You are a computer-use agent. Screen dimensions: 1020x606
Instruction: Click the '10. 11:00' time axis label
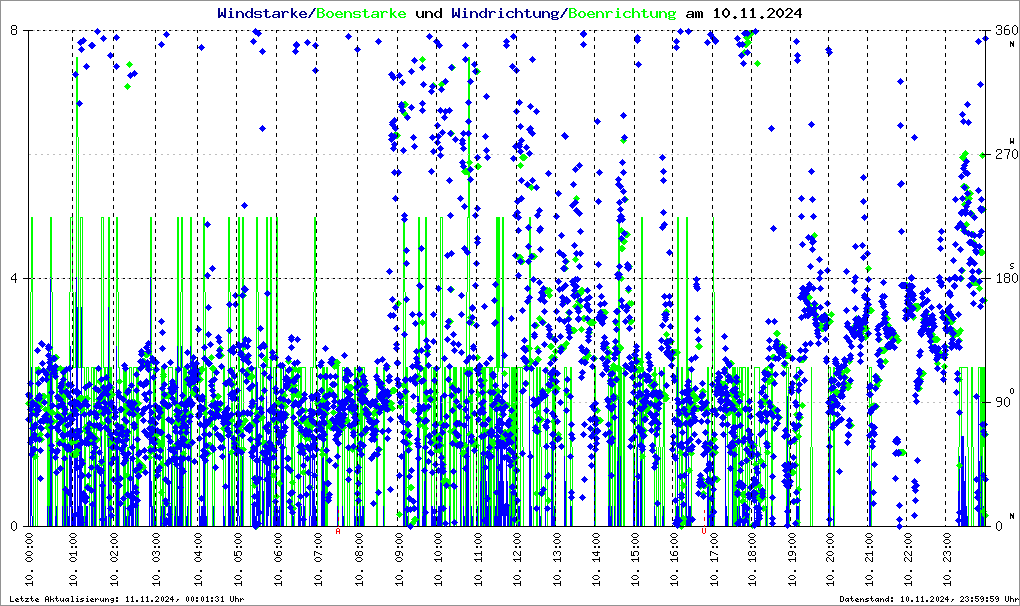point(478,559)
